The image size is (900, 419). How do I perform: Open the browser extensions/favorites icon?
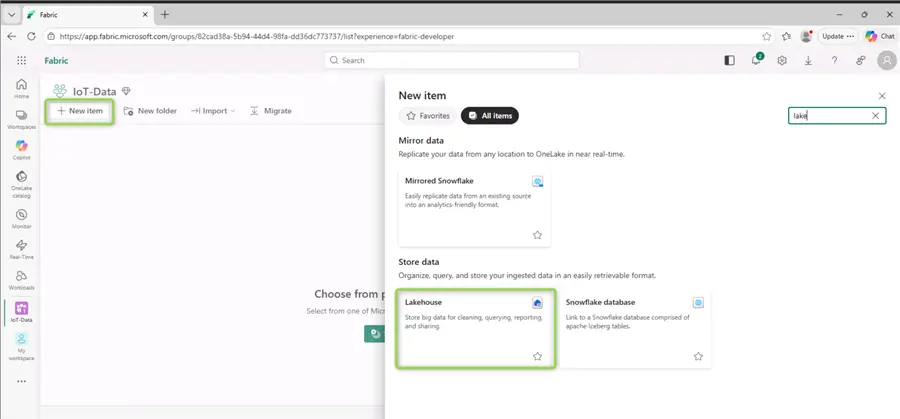[786, 36]
